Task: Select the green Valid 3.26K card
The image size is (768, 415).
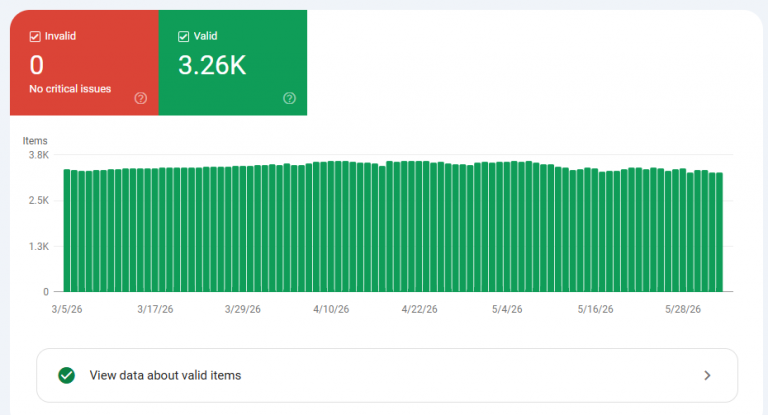Action: [x=233, y=63]
